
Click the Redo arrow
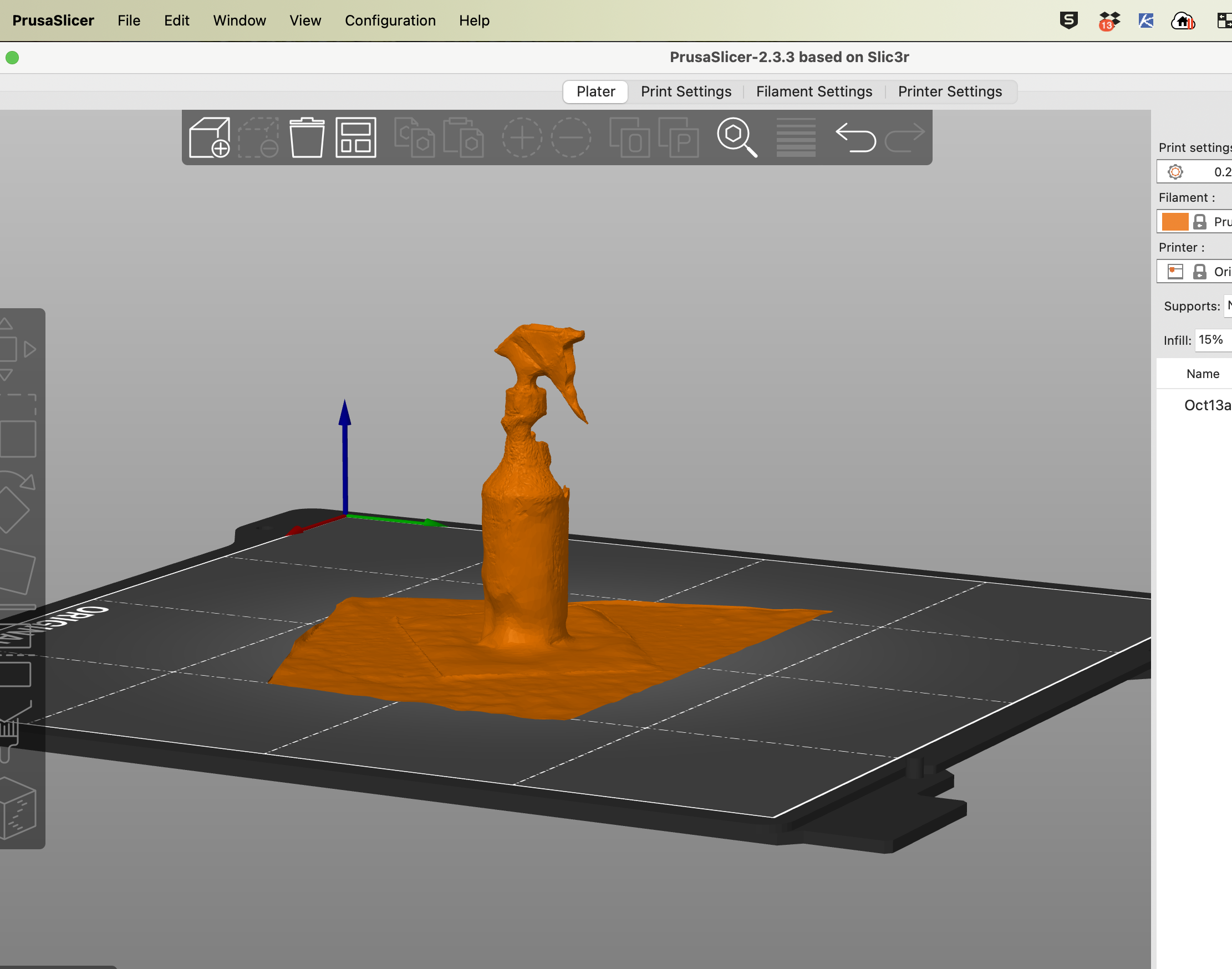tap(904, 137)
